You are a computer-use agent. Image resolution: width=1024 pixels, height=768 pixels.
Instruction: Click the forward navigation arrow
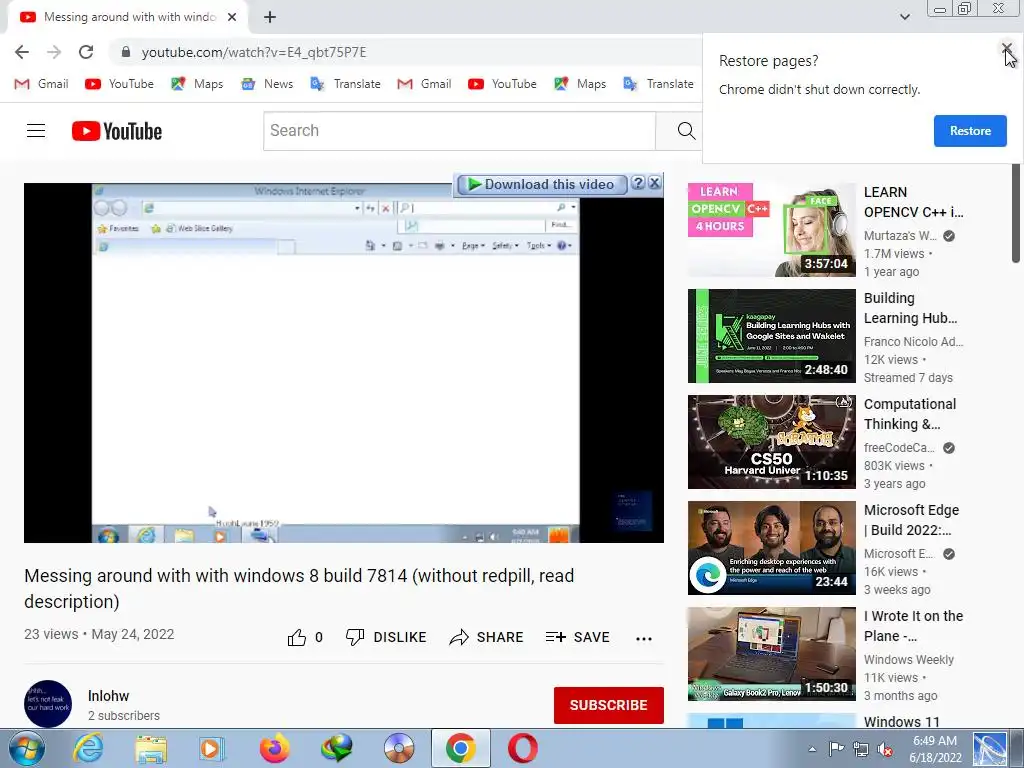[54, 52]
